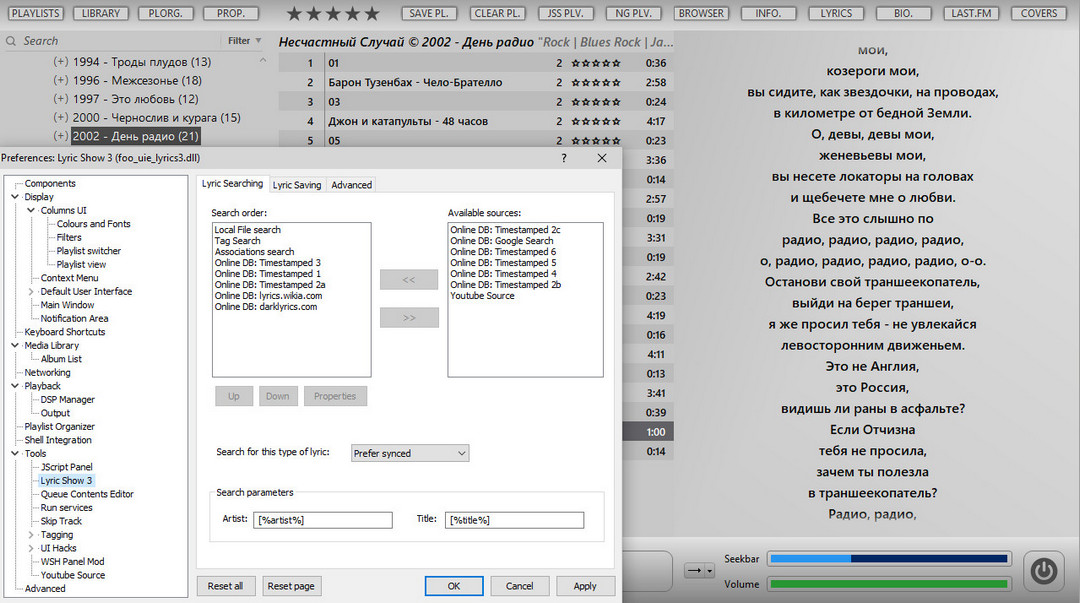Expand the 1994 - Троды плудов album node

tap(61, 62)
